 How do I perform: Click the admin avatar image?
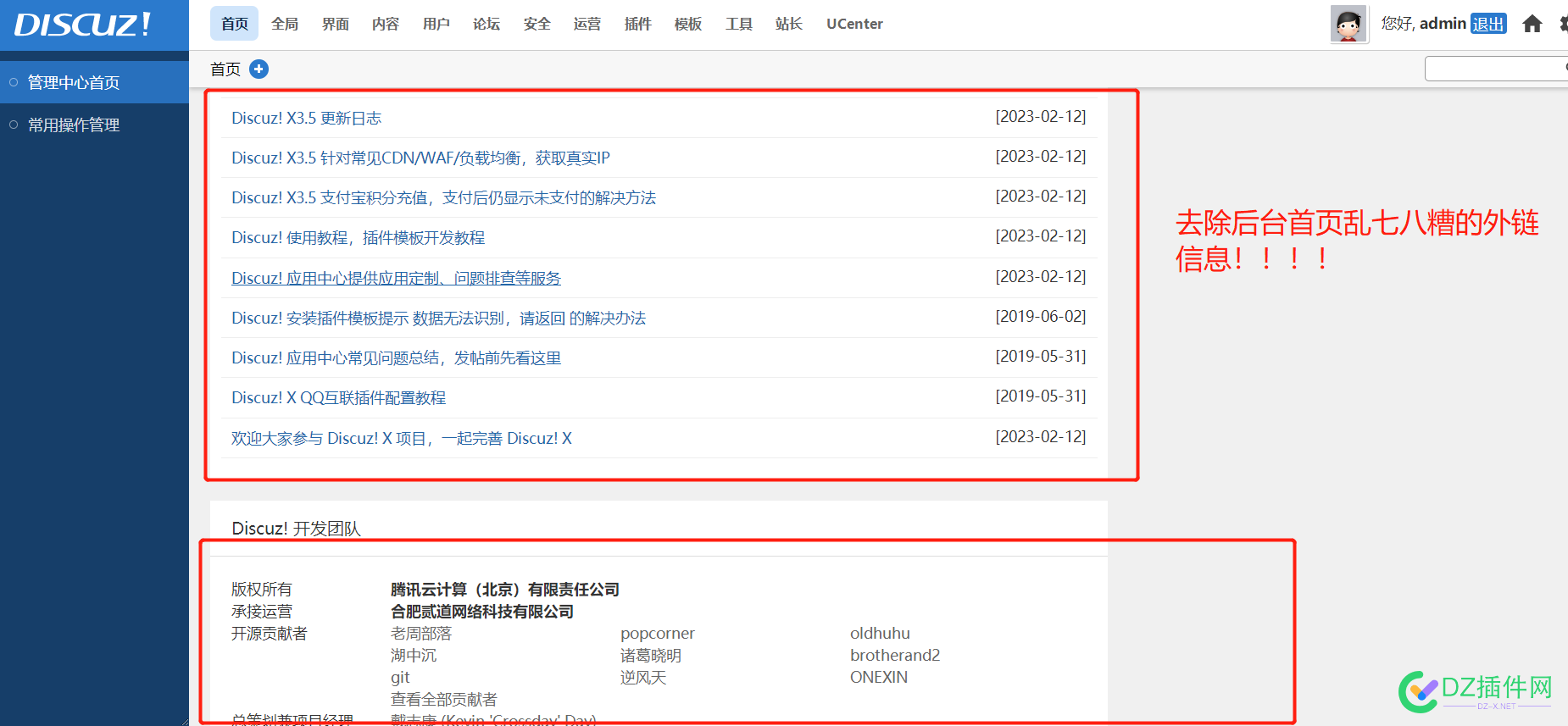tap(1348, 24)
